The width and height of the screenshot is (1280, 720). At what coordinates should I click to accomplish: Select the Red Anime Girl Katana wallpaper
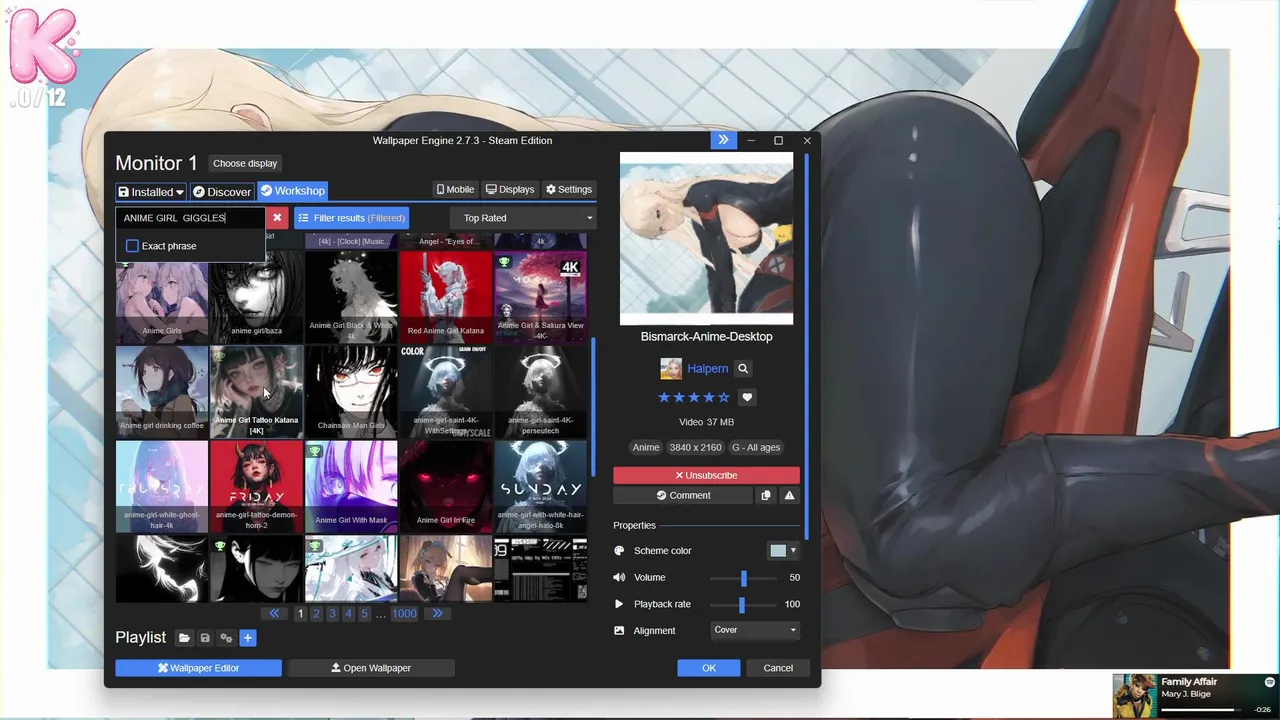[445, 297]
